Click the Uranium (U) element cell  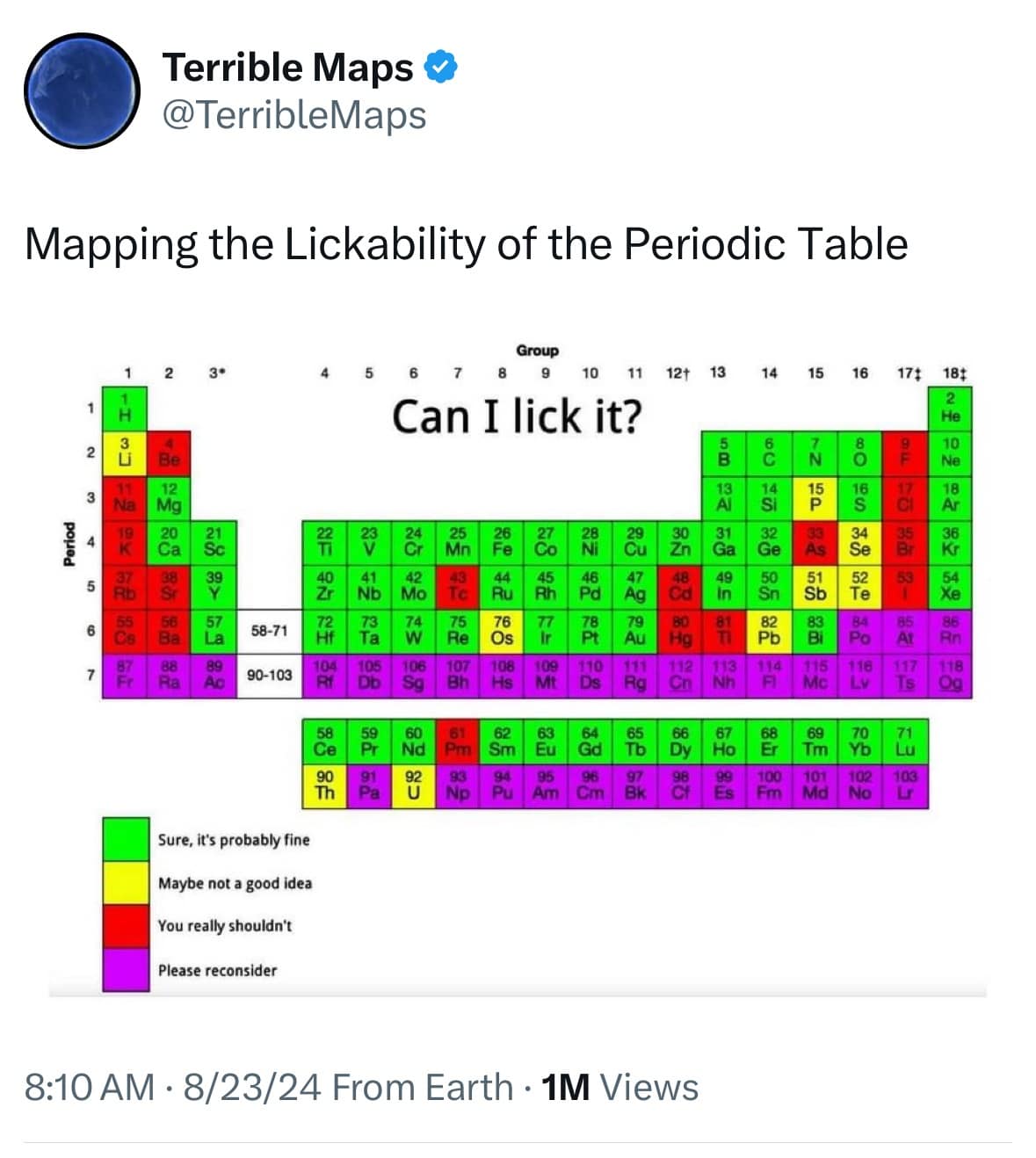pyautogui.click(x=413, y=785)
